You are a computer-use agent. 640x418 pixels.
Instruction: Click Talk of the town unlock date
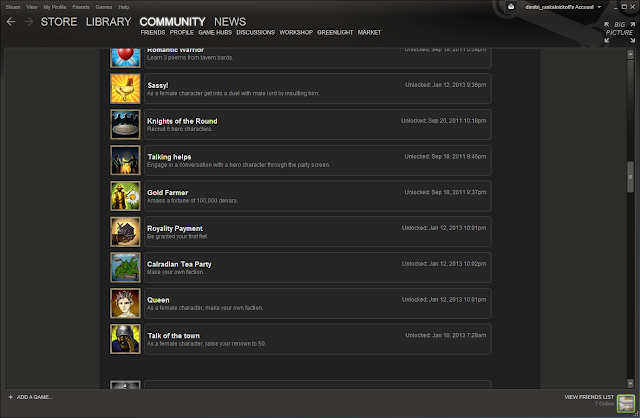coord(446,335)
